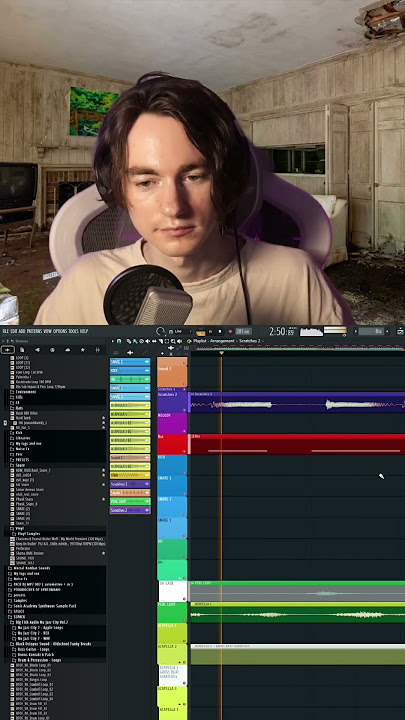Image resolution: width=405 pixels, height=720 pixels.
Task: Expand Sonic Academy Synthwave Sample Pack folder
Action: click(41, 606)
